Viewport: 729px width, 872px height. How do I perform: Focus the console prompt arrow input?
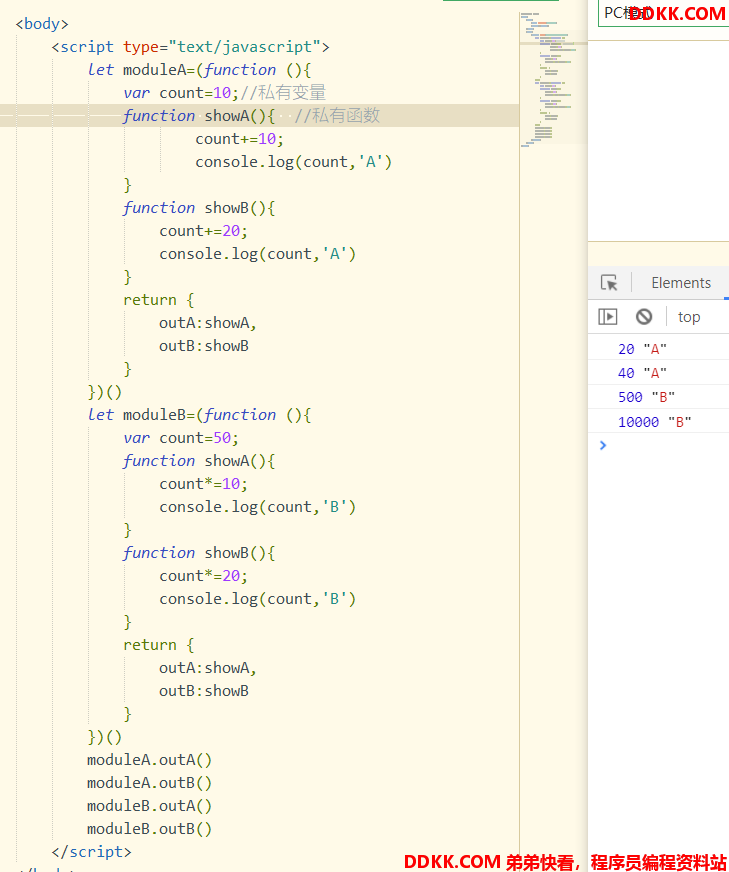pyautogui.click(x=603, y=445)
